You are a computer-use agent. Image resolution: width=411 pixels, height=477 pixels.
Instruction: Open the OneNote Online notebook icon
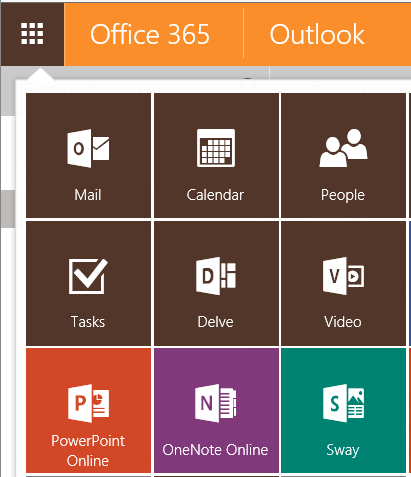point(216,403)
